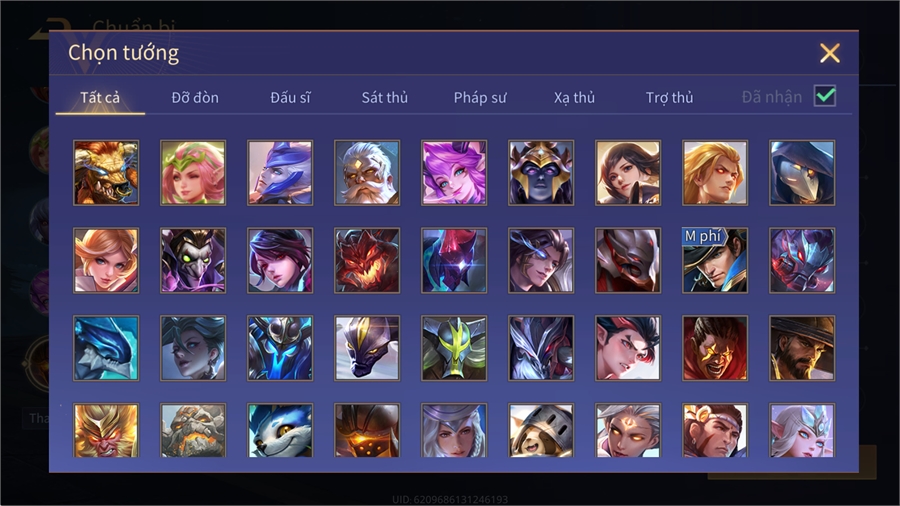The image size is (900, 506).
Task: Select the hero tagged M phí
Action: [x=715, y=260]
